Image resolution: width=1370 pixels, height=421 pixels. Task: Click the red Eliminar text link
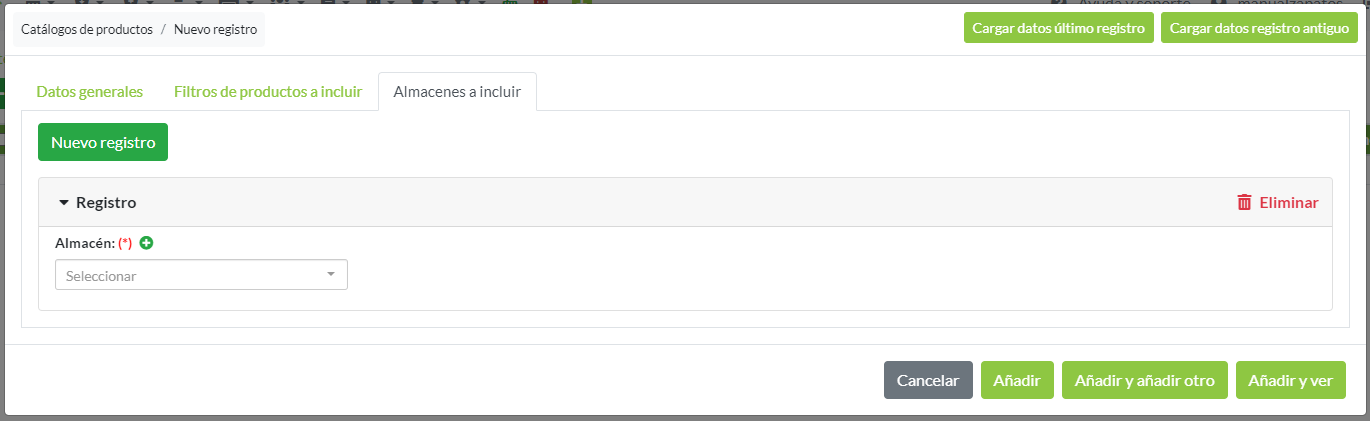point(1288,202)
